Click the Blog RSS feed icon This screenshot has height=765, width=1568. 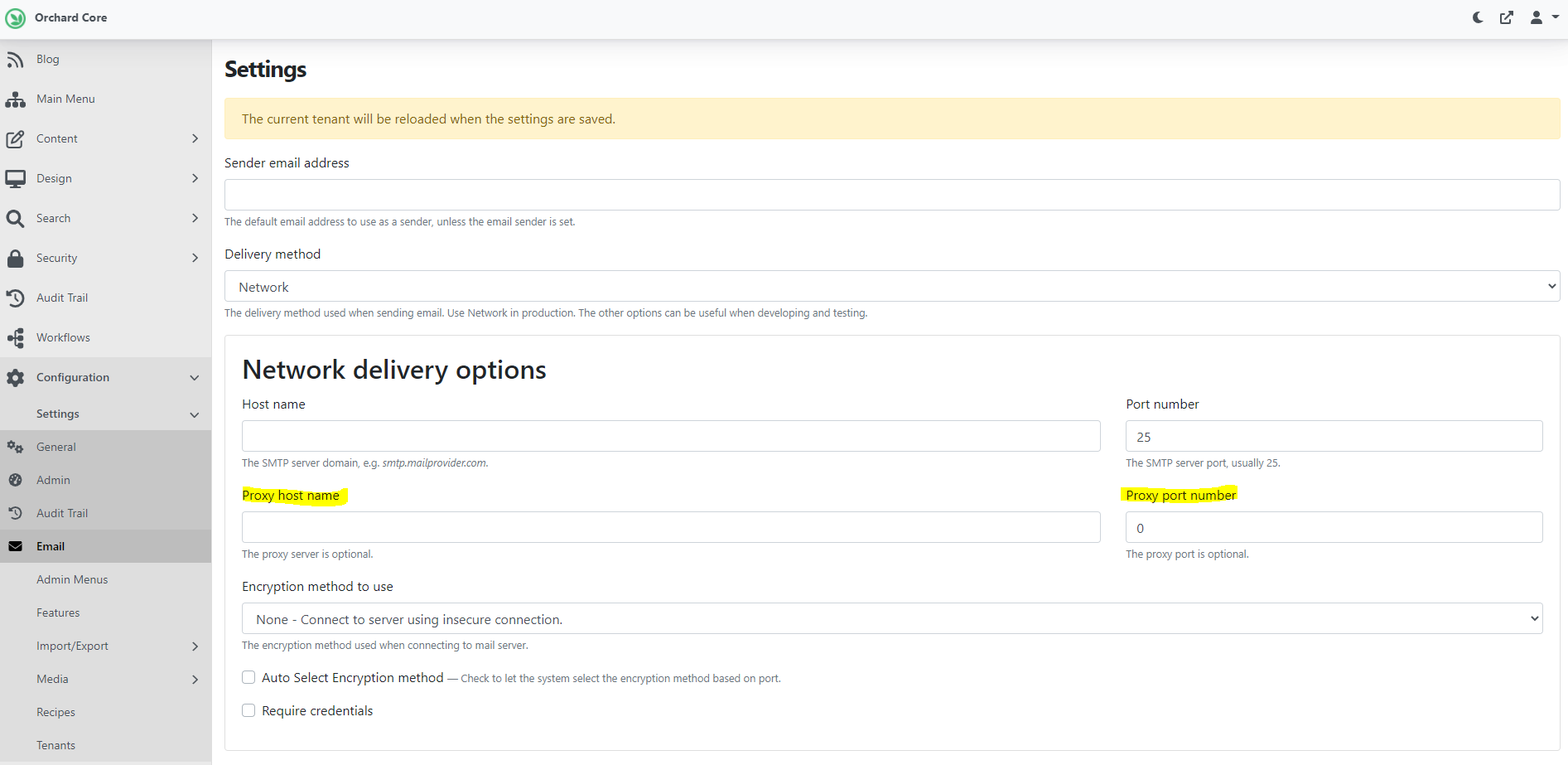(x=15, y=60)
